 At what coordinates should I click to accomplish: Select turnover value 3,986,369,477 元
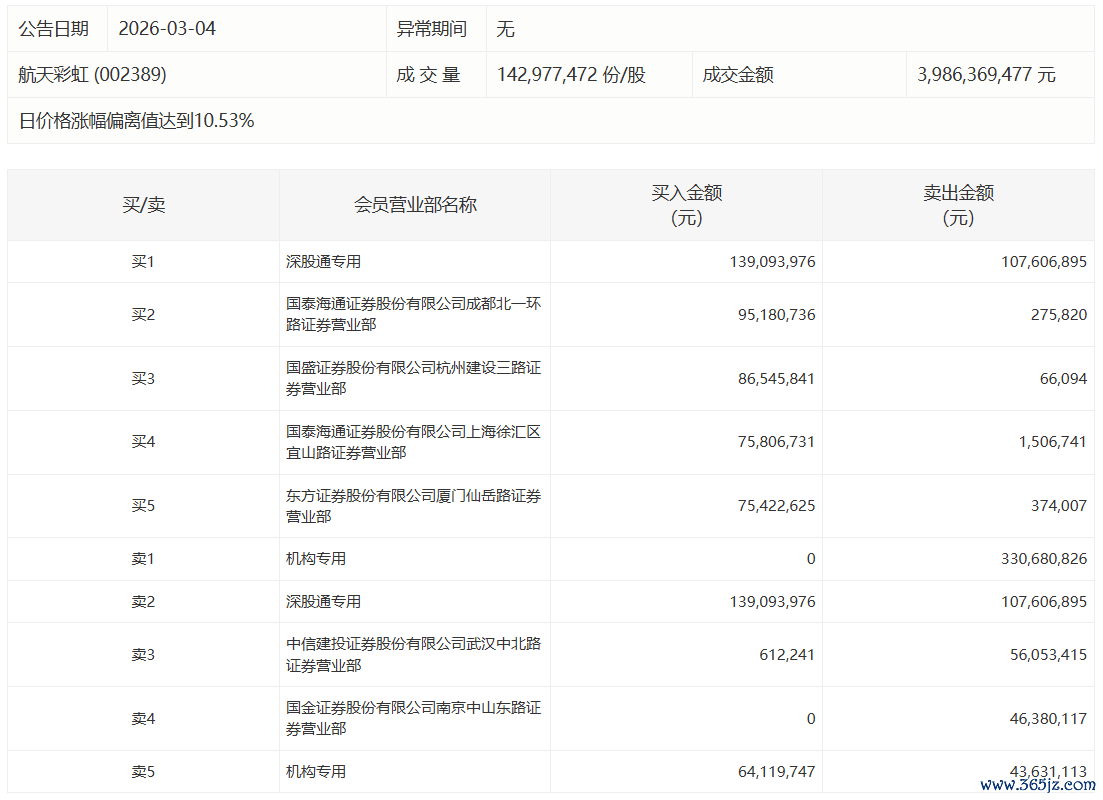986,75
